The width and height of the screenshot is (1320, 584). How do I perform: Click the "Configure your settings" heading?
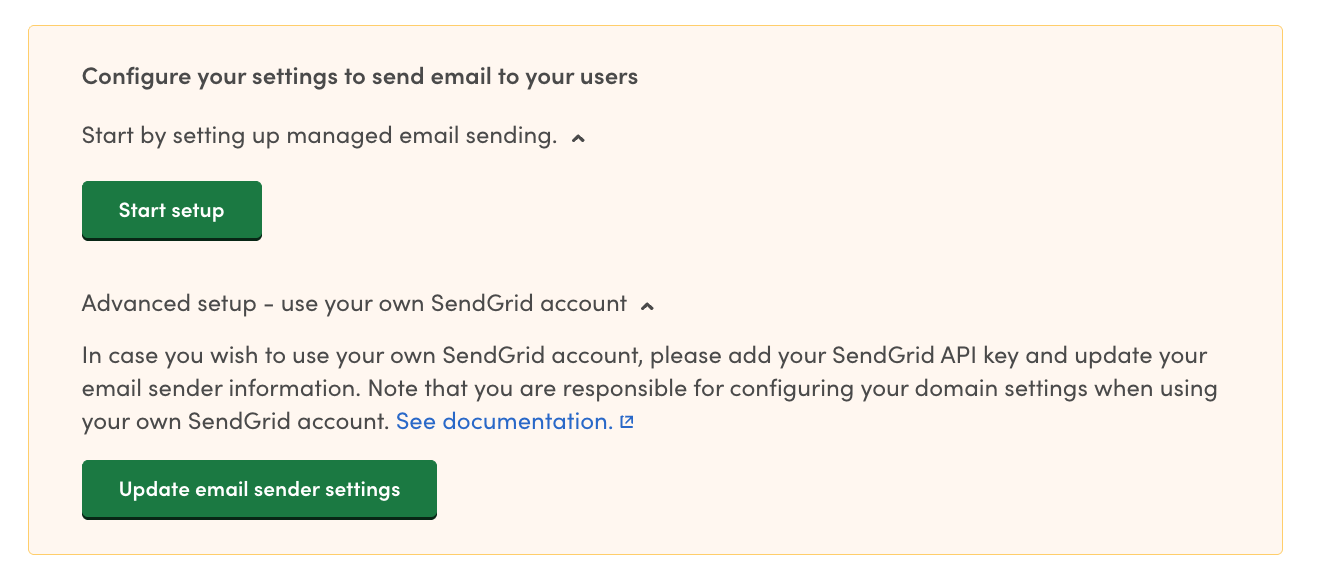pyautogui.click(x=360, y=76)
